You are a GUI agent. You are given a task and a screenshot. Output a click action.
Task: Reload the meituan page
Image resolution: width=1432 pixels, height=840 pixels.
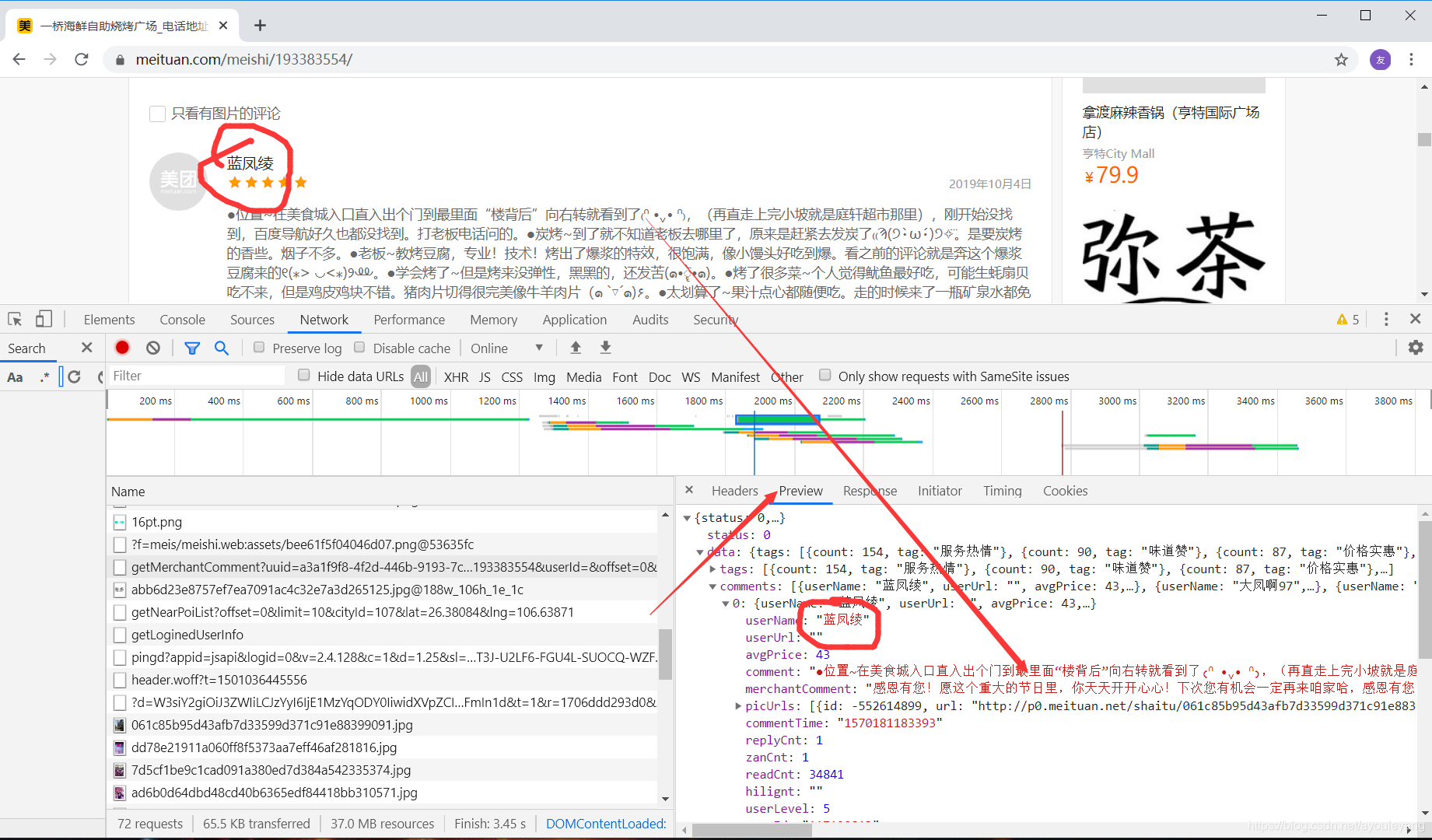(x=81, y=60)
